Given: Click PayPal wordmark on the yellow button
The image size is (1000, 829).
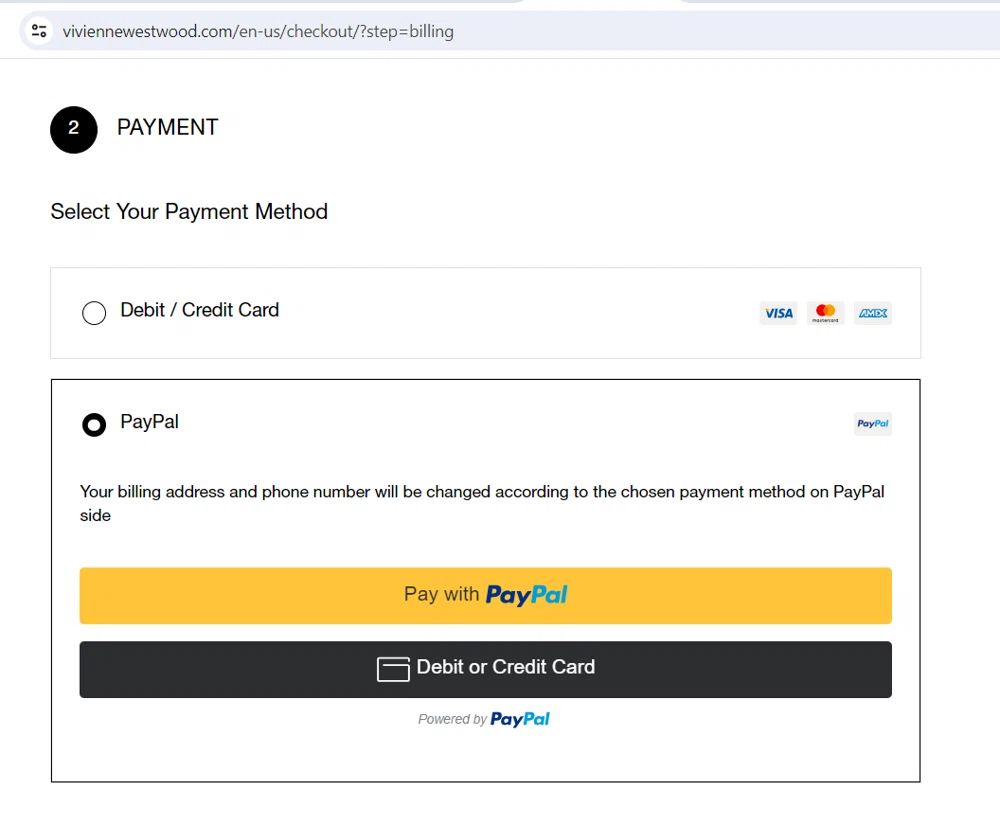Looking at the screenshot, I should tap(526, 595).
